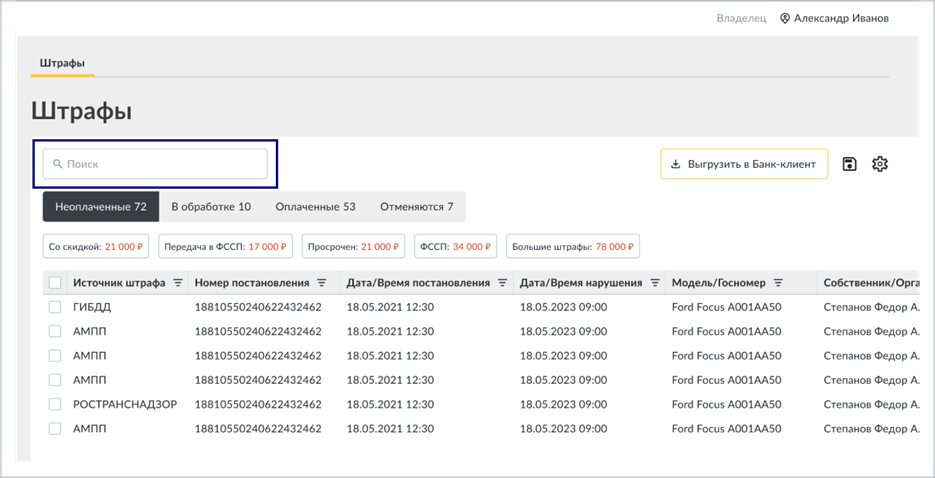The height and width of the screenshot is (478, 935).
Task: Click Ford Focus A001AA50 in РОСТРАНСНАДЗОР row
Action: pyautogui.click(x=726, y=404)
